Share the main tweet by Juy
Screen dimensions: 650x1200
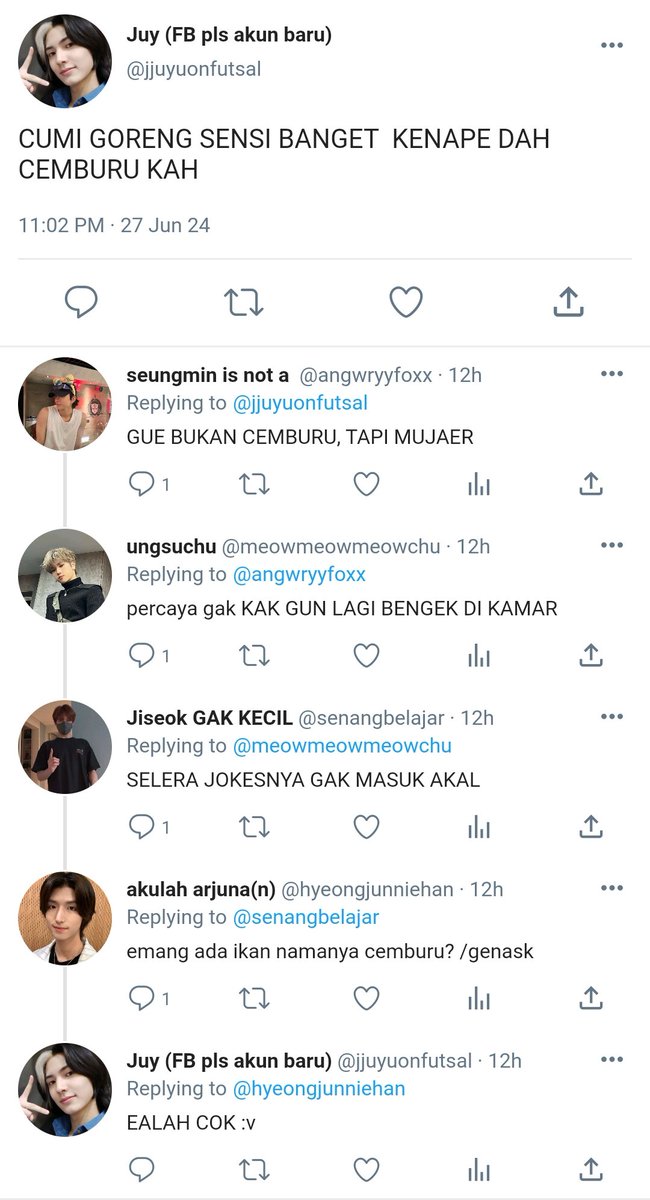click(x=568, y=301)
